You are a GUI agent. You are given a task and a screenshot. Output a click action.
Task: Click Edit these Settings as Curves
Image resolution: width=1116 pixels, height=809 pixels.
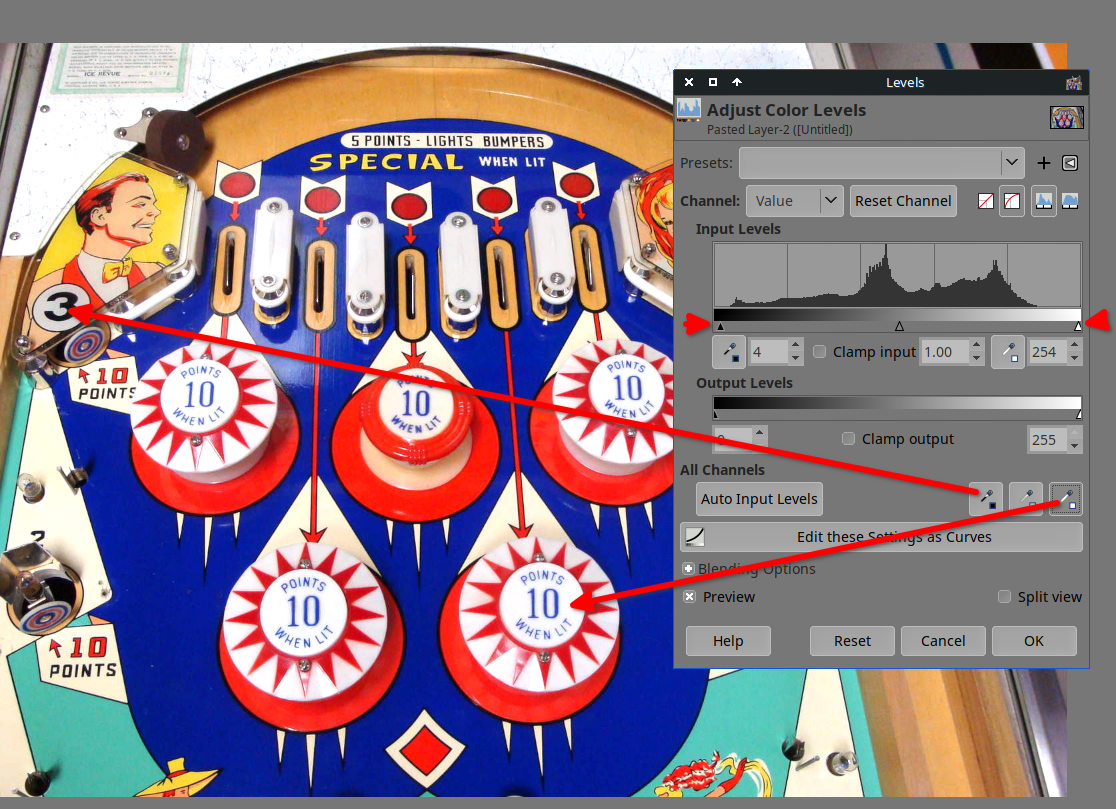coord(881,537)
